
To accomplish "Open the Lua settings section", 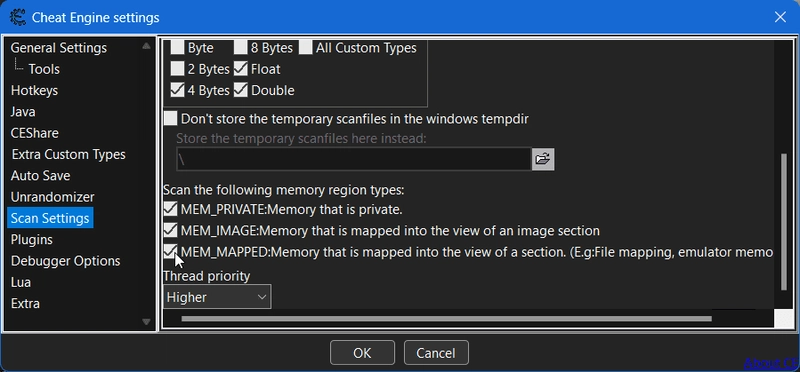I will coord(21,282).
